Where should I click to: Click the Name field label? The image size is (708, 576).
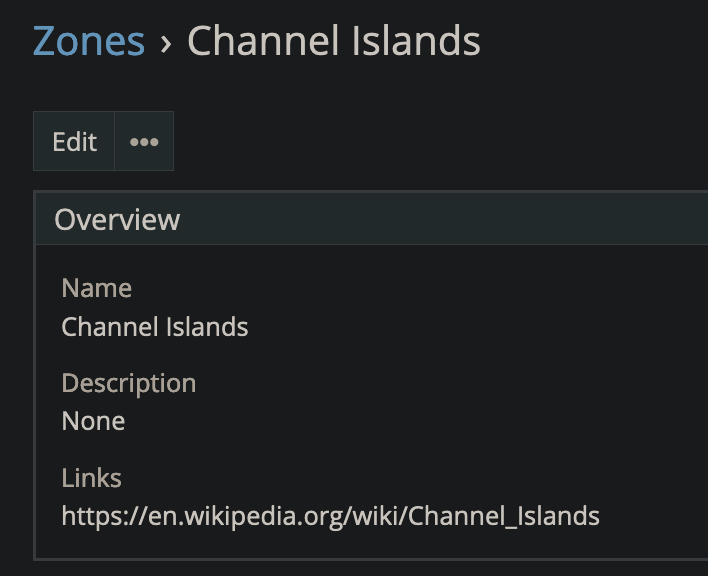point(96,288)
